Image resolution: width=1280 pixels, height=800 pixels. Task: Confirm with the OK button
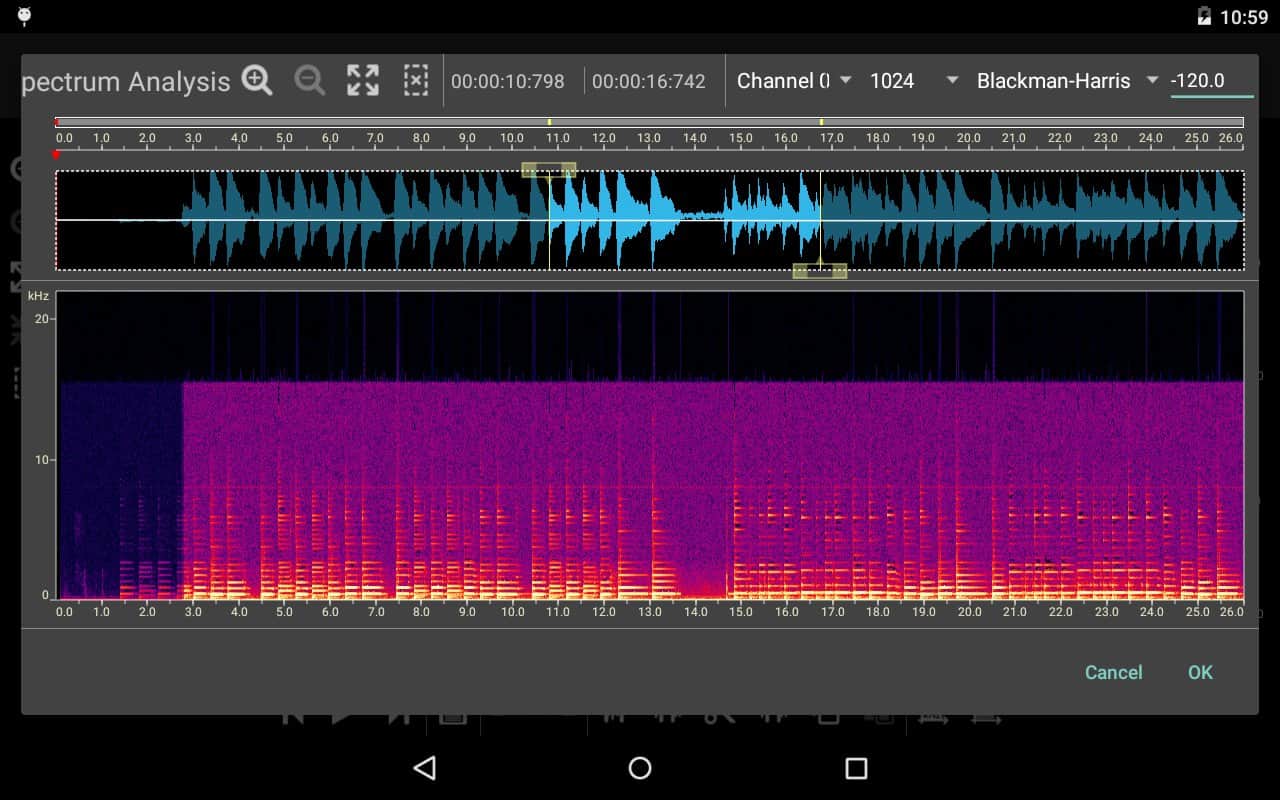click(x=1200, y=672)
